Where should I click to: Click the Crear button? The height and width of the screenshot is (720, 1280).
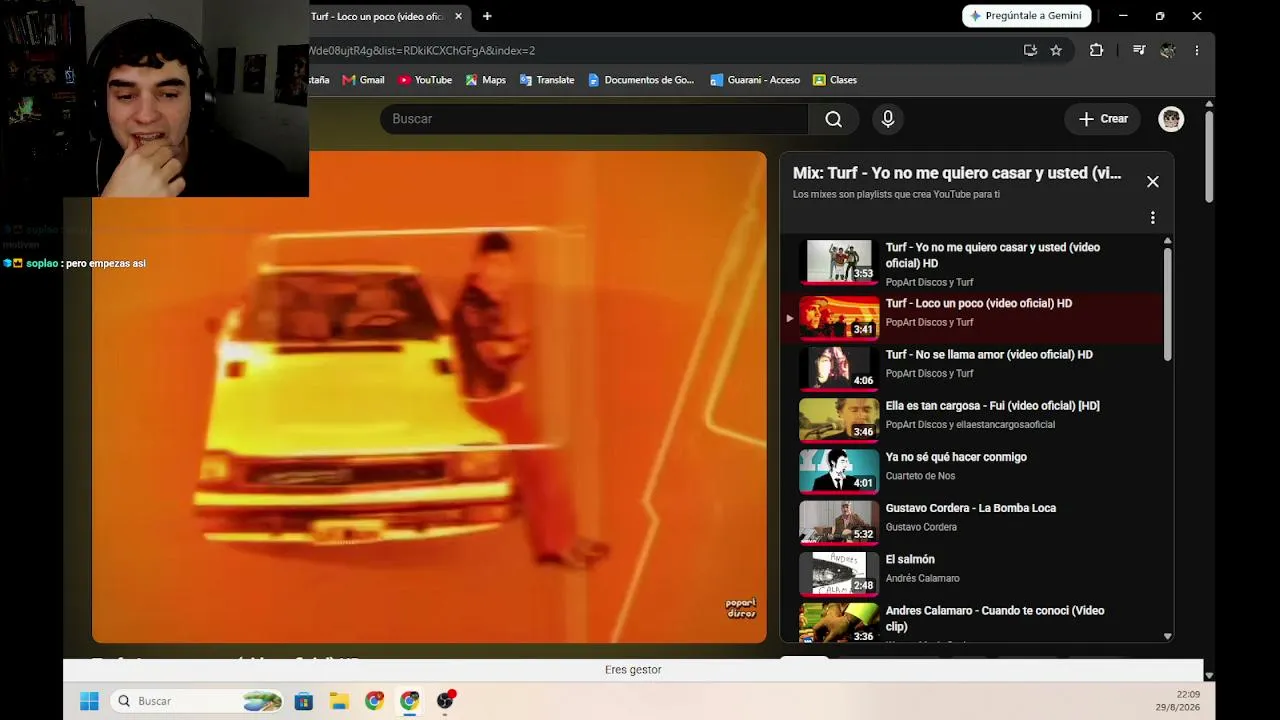(x=1103, y=119)
